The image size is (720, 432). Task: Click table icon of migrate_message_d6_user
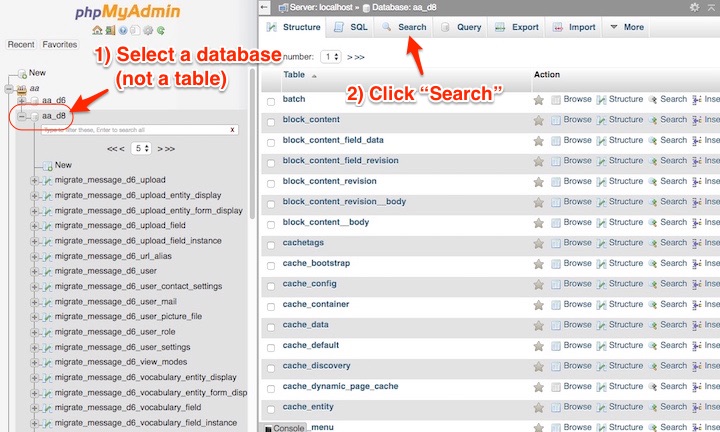47,272
